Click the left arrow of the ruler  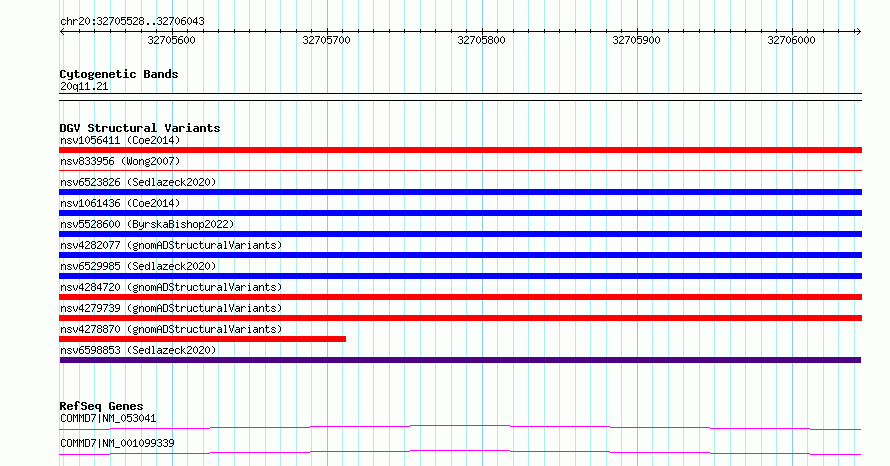pyautogui.click(x=62, y=32)
